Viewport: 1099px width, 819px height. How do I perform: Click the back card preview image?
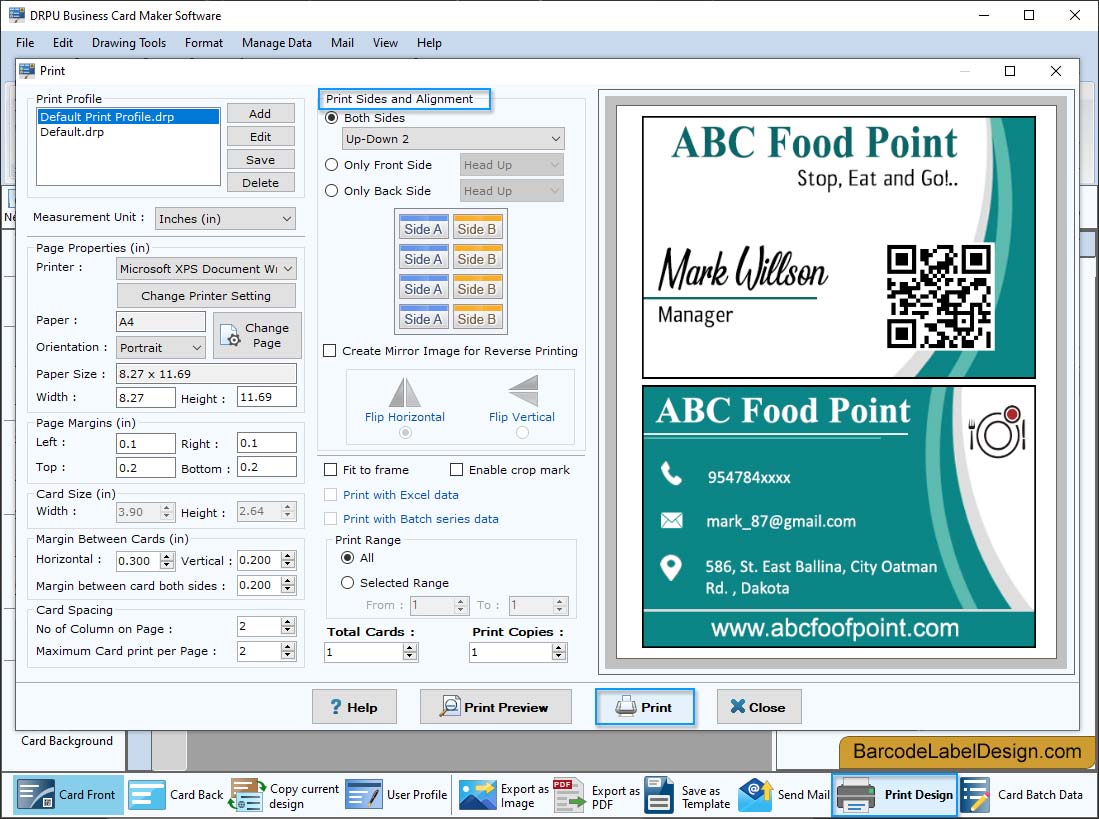838,516
